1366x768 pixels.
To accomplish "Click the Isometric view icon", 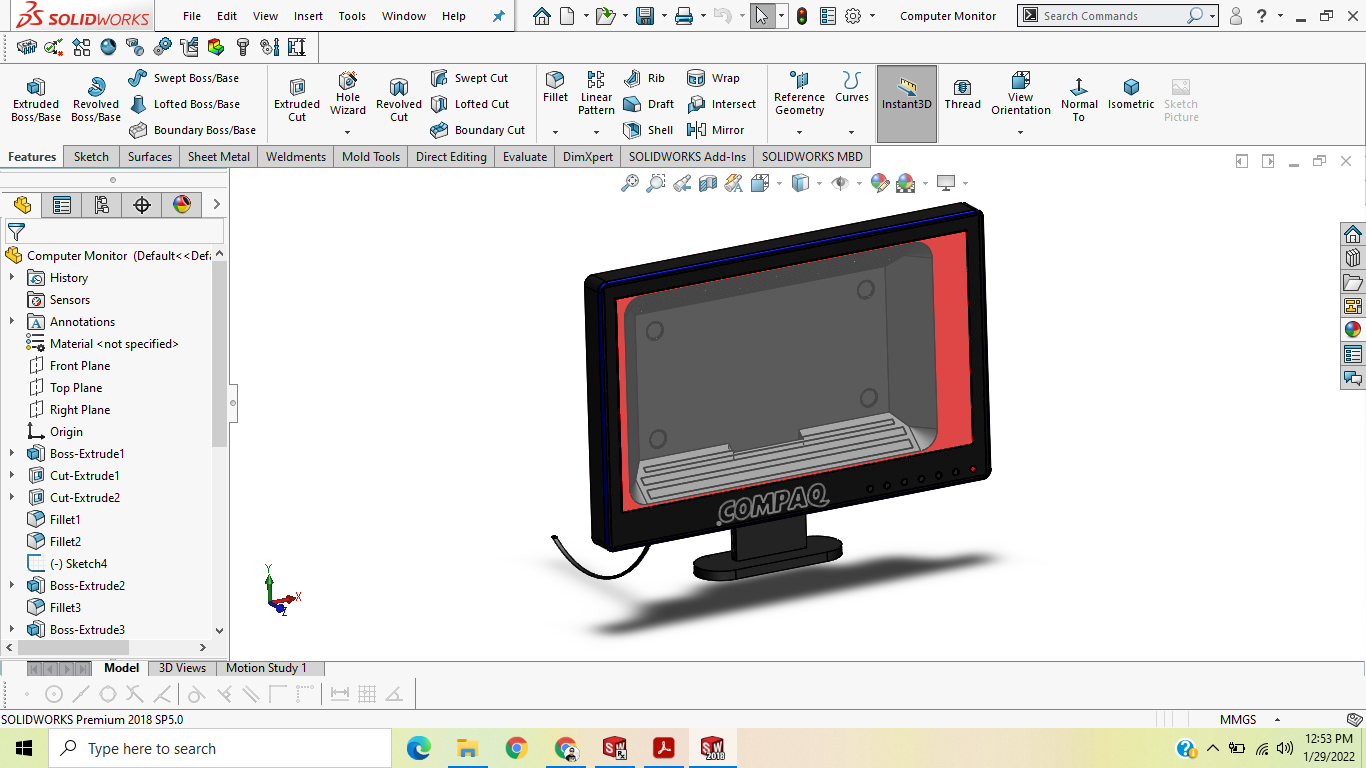I will pyautogui.click(x=1131, y=95).
